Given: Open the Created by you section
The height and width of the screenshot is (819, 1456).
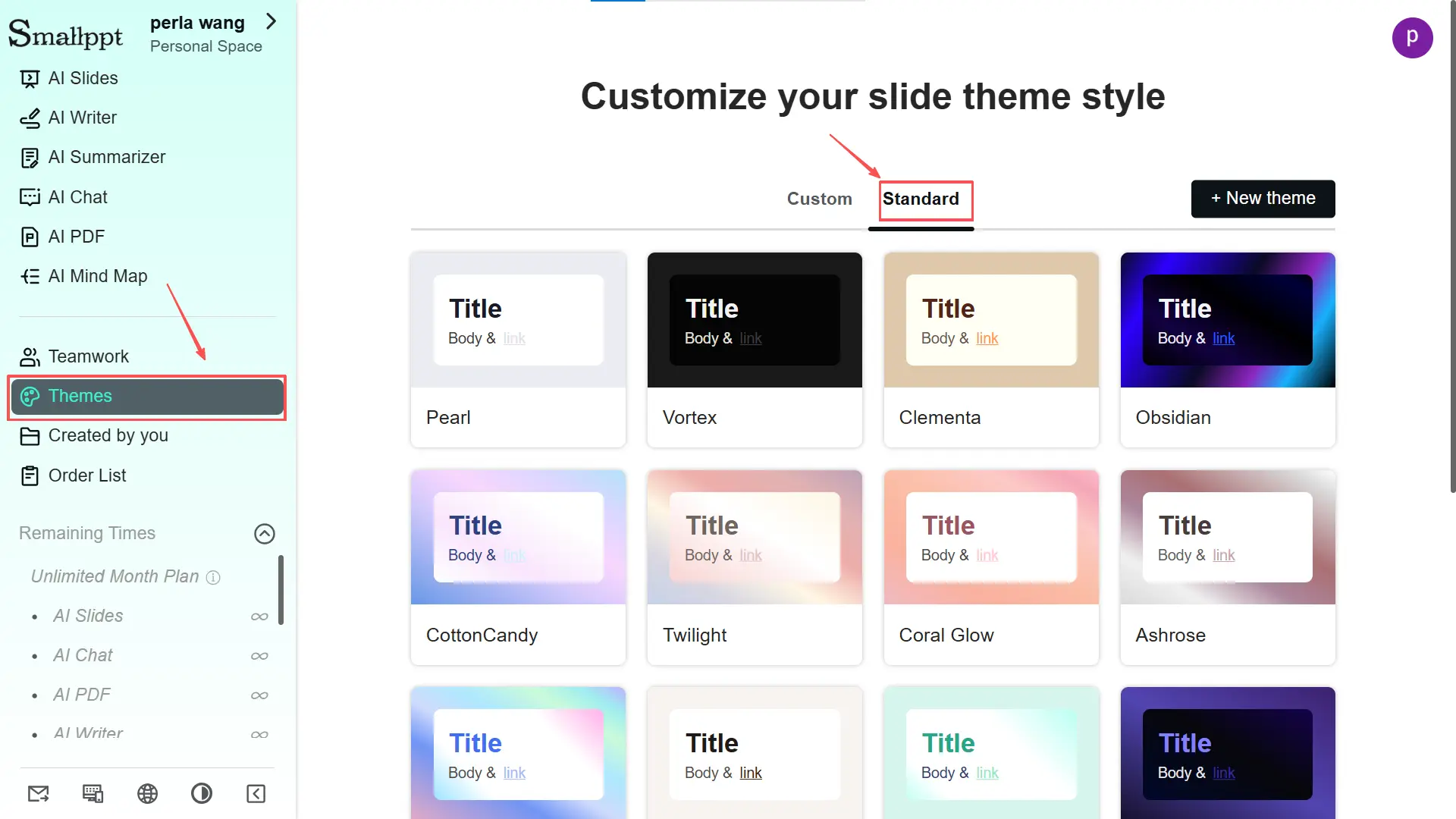Looking at the screenshot, I should tap(108, 435).
